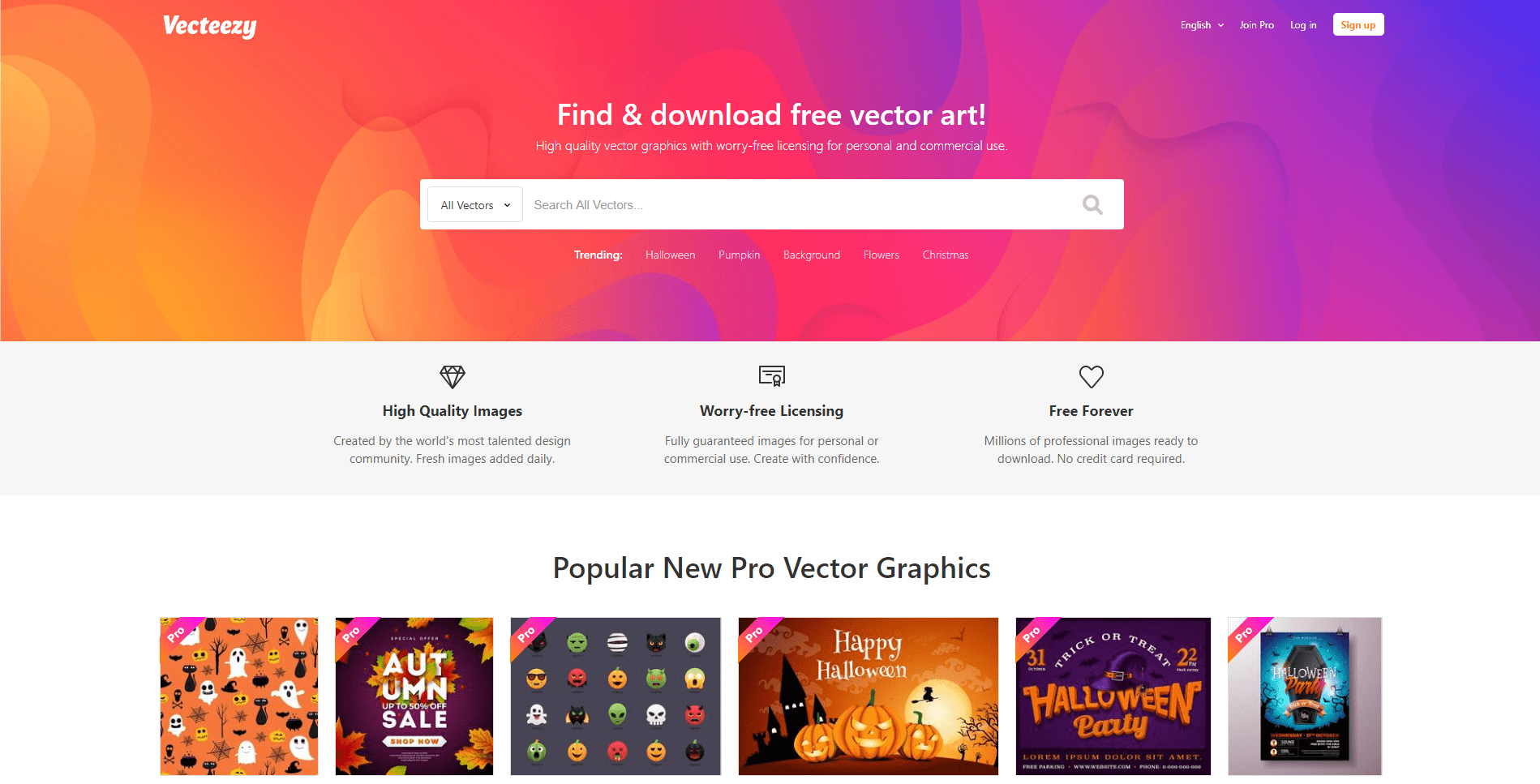Click the heart Free Forever icon
1540x784 pixels.
(1092, 376)
